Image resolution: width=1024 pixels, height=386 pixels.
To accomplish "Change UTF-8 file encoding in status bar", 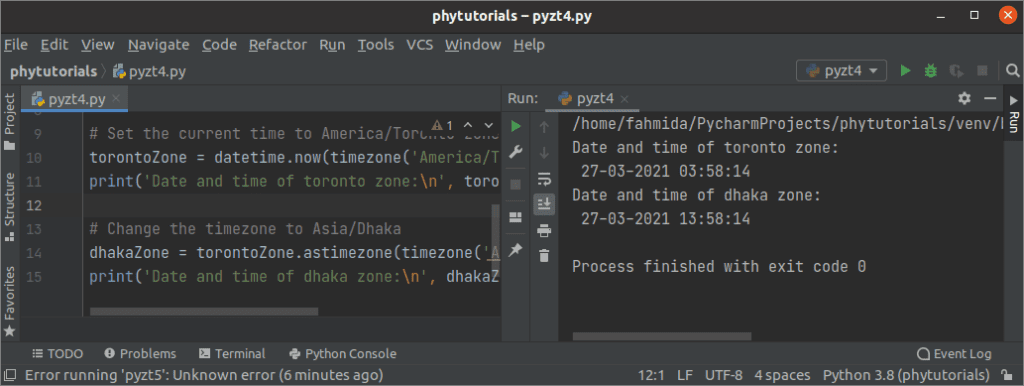I will [724, 375].
